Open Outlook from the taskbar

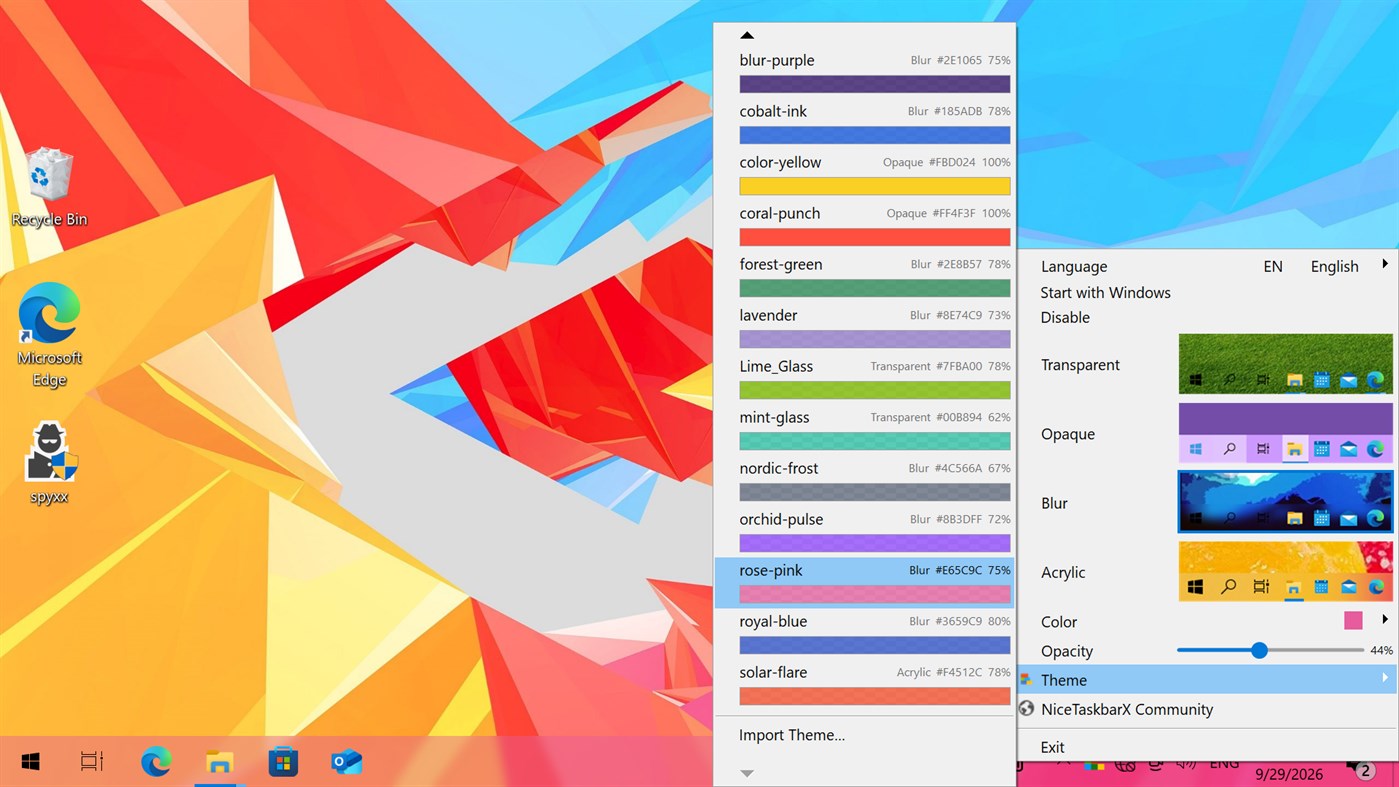pos(346,762)
